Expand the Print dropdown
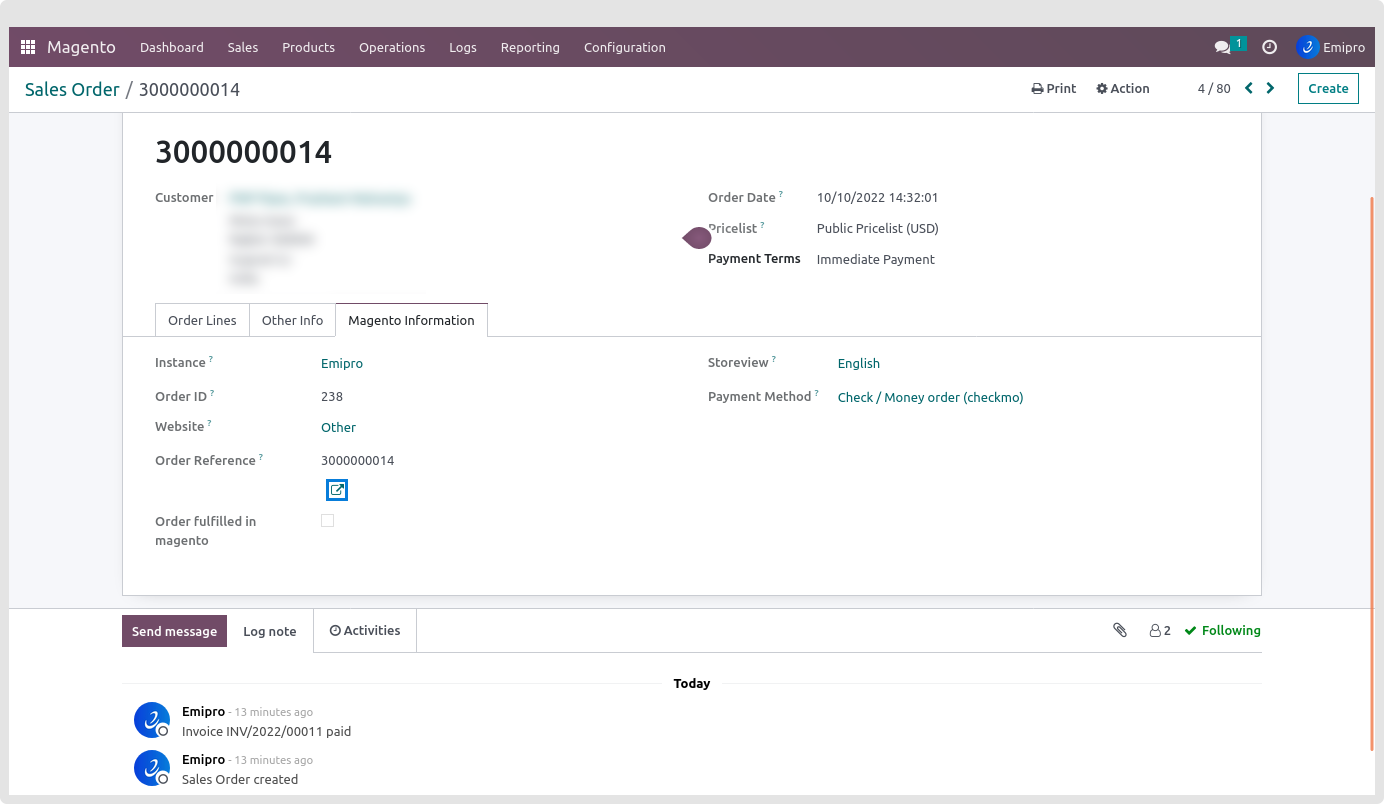This screenshot has width=1384, height=804. 1054,88
